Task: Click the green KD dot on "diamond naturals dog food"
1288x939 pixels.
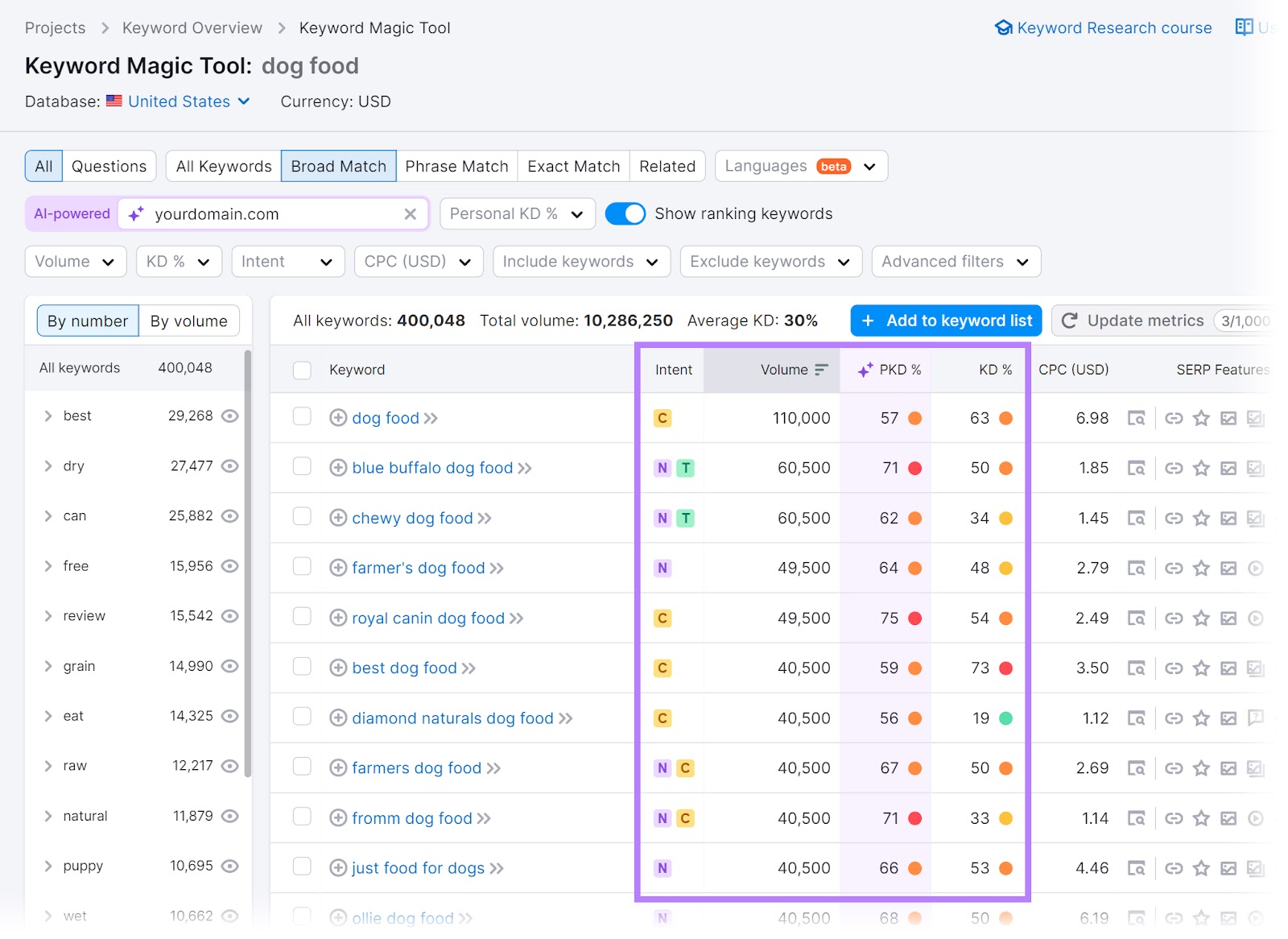Action: tap(1005, 718)
